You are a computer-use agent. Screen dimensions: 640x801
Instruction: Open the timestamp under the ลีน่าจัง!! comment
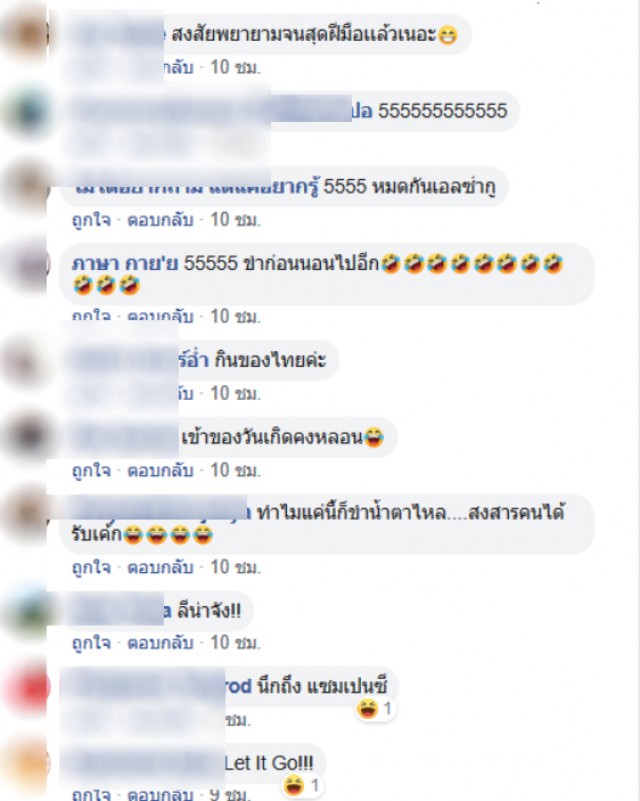click(x=235, y=643)
